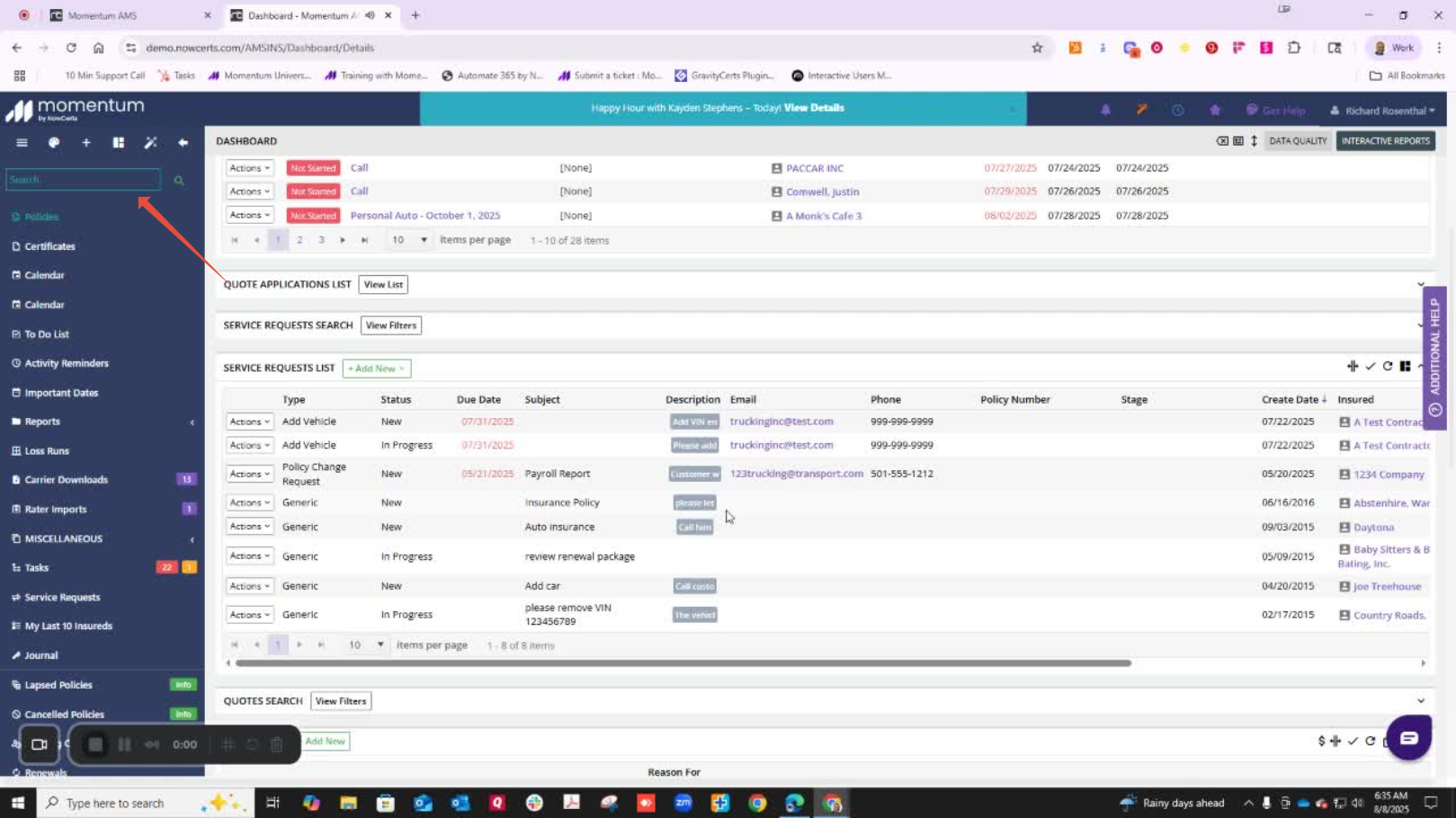This screenshot has height=818, width=1456.
Task: Click the checkmark icon in Service Requests List
Action: click(x=1371, y=366)
